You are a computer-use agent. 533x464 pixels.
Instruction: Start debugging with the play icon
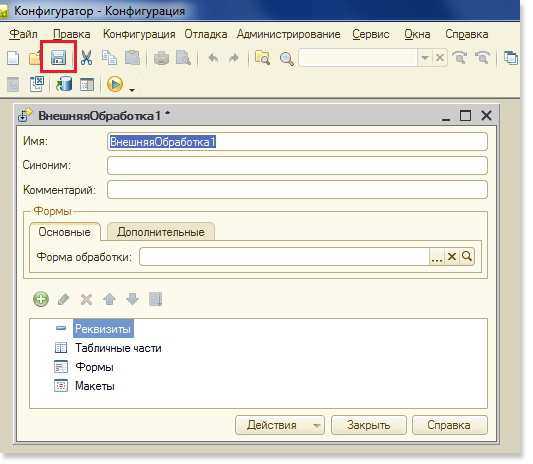[115, 84]
